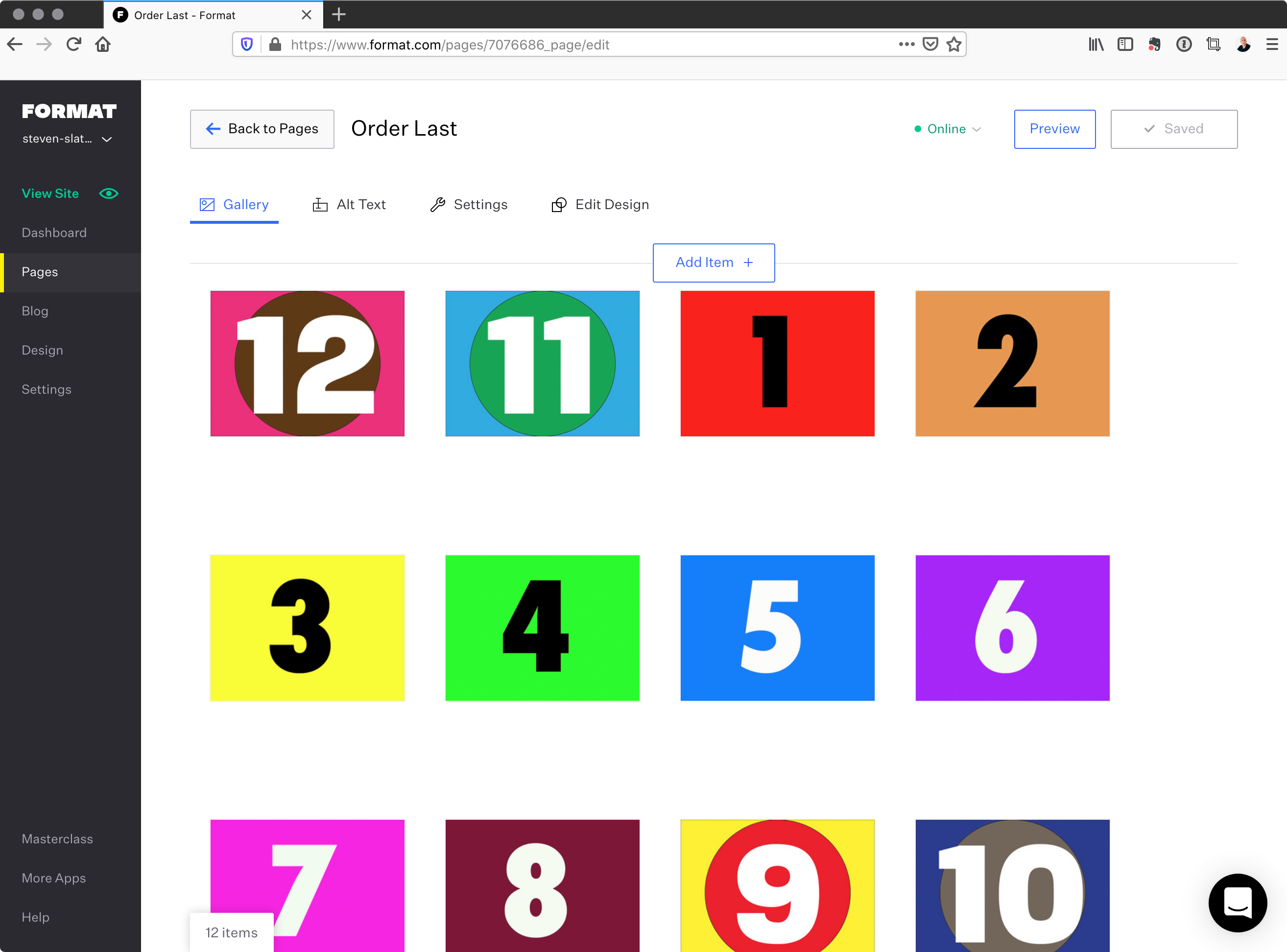
Task: Click the Back to Pages button
Action: [262, 129]
